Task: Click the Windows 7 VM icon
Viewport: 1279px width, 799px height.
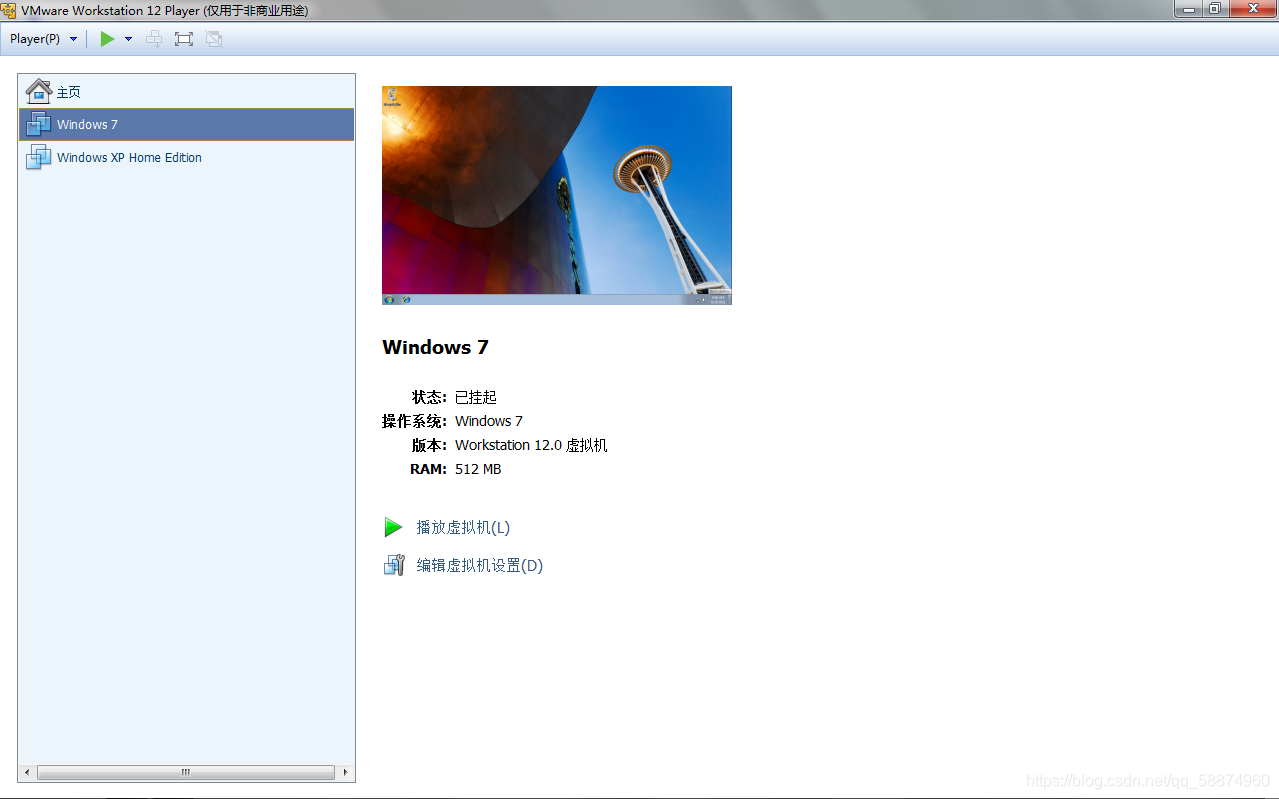Action: pyautogui.click(x=38, y=124)
